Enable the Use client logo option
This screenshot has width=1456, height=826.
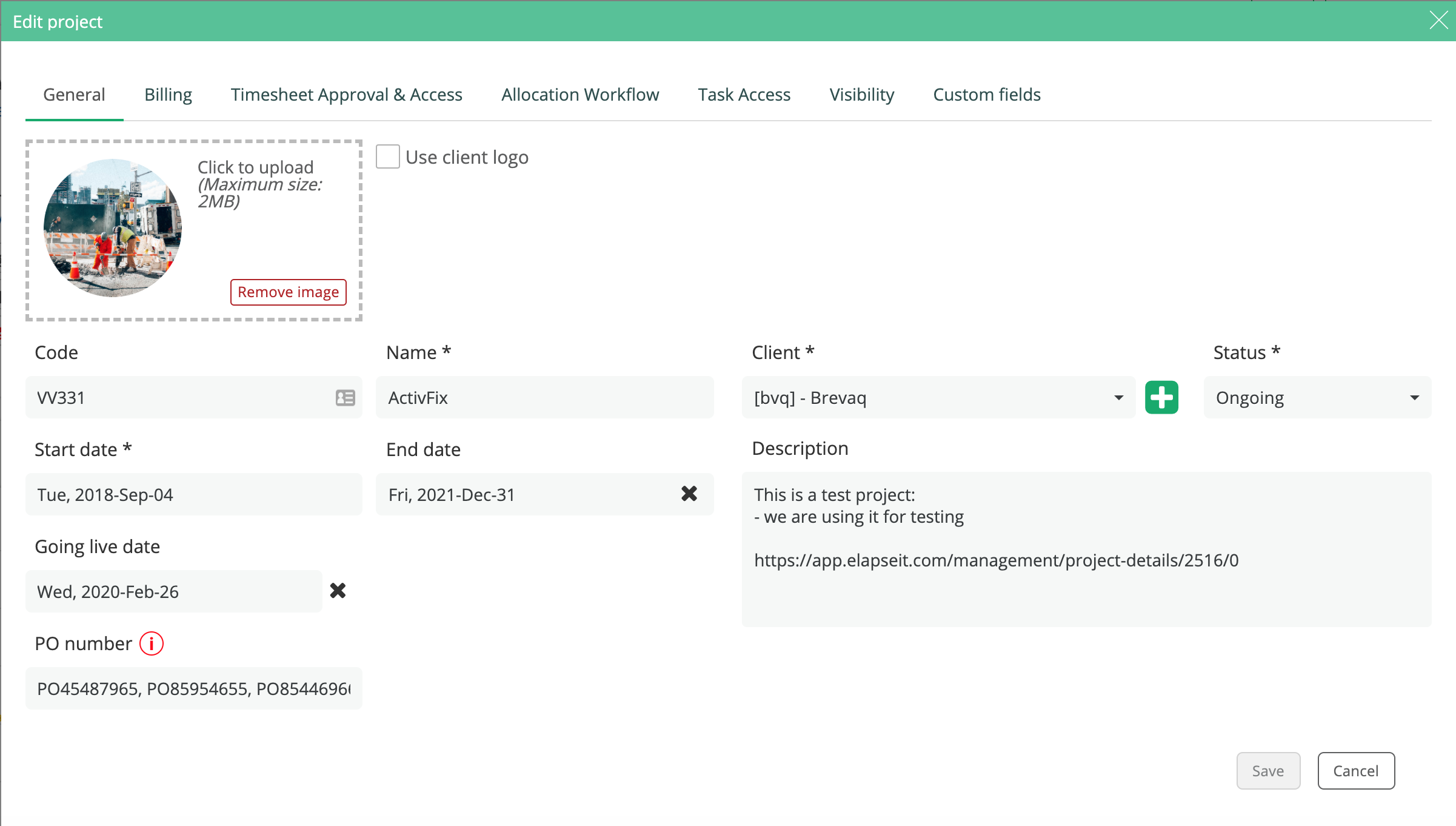pyautogui.click(x=387, y=157)
